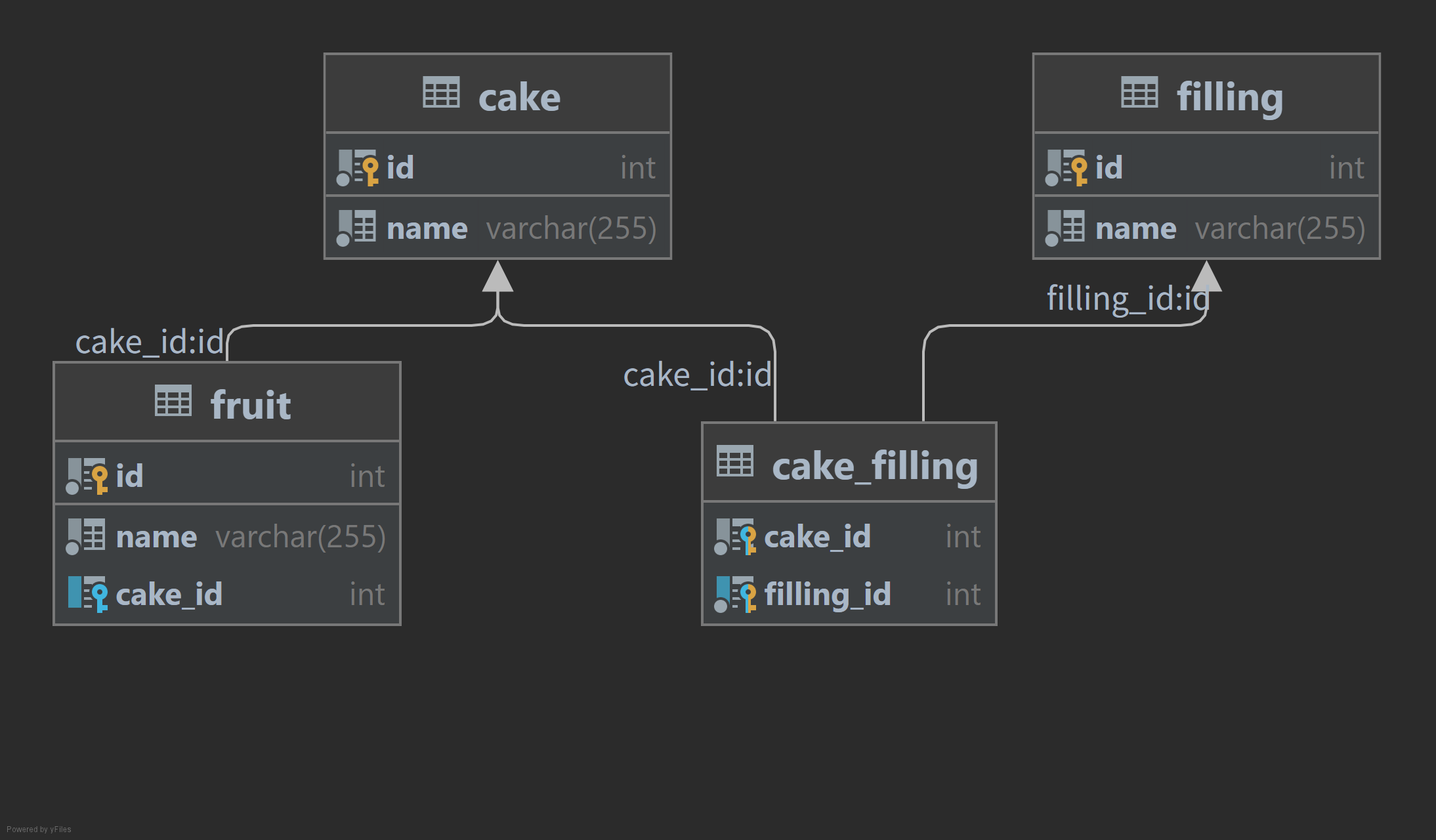This screenshot has width=1436, height=840.
Task: Select the cake_filling table header
Action: [x=849, y=463]
